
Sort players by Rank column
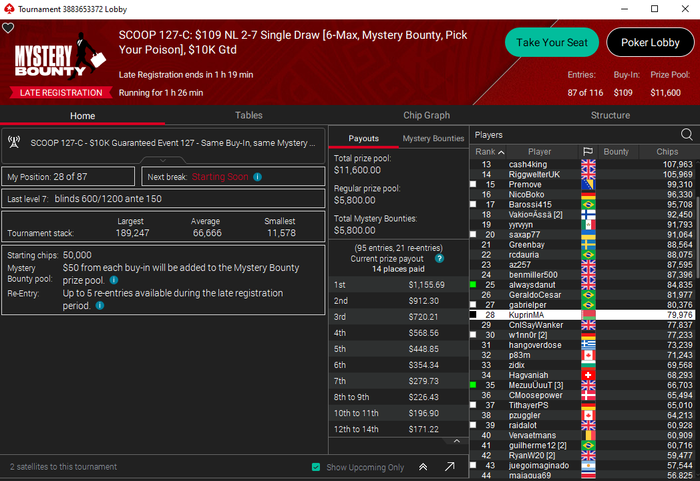point(489,152)
